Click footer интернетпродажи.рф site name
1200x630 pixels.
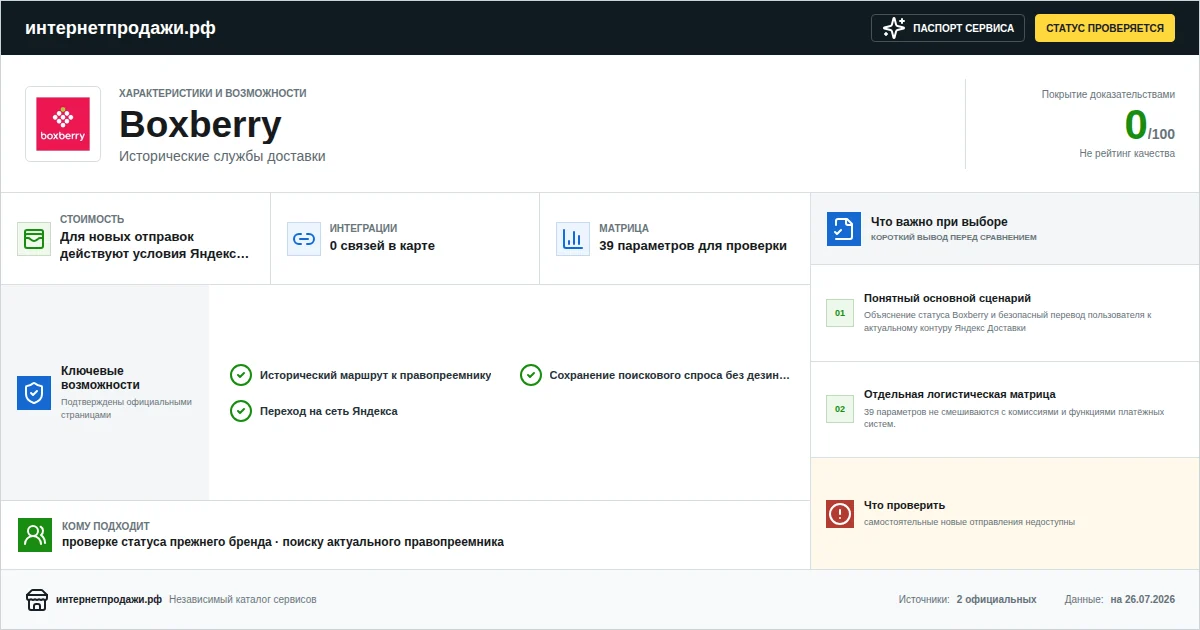109,600
